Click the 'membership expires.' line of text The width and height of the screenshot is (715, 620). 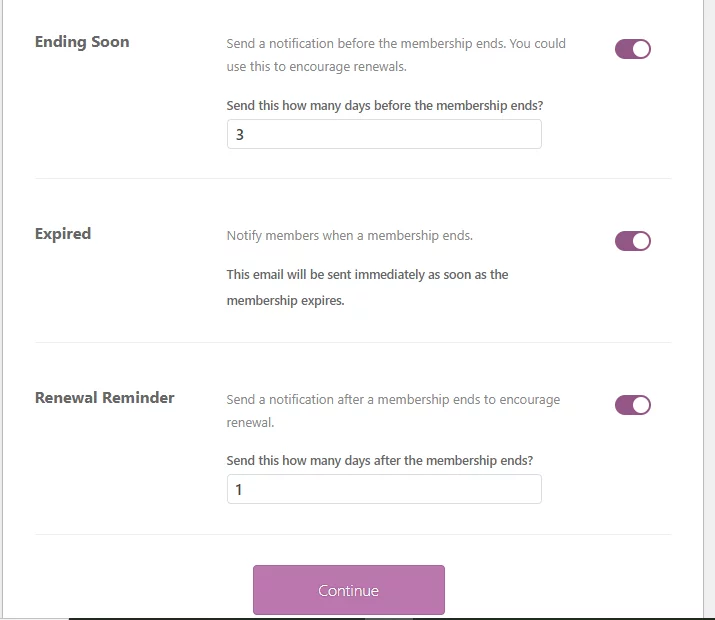tap(285, 301)
